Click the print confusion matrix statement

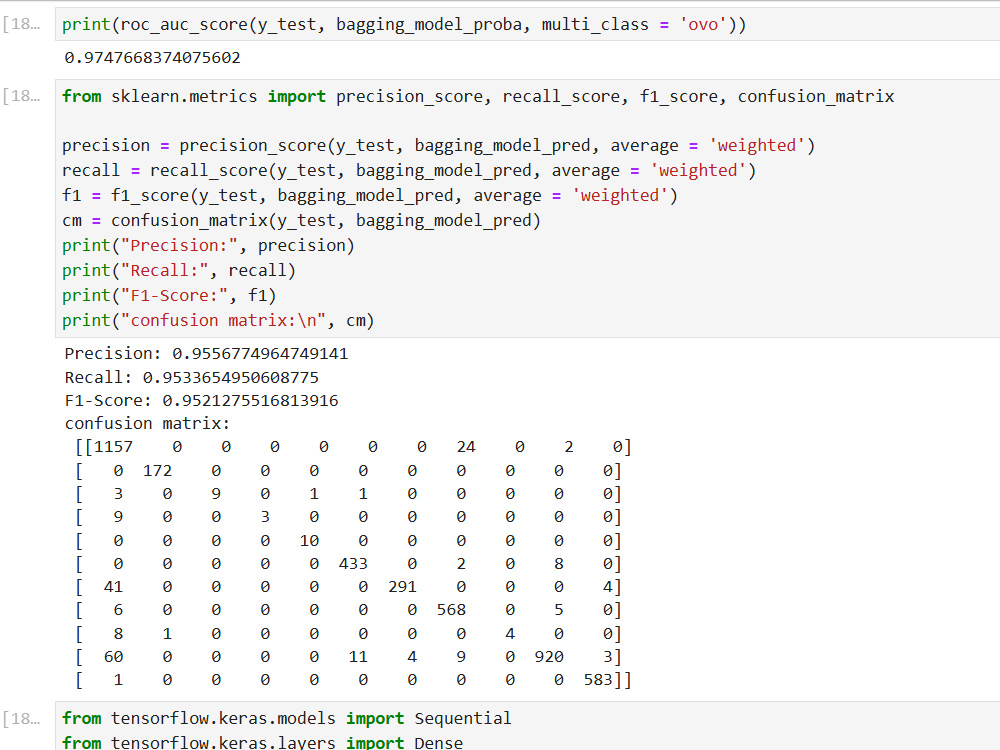pyautogui.click(x=218, y=320)
